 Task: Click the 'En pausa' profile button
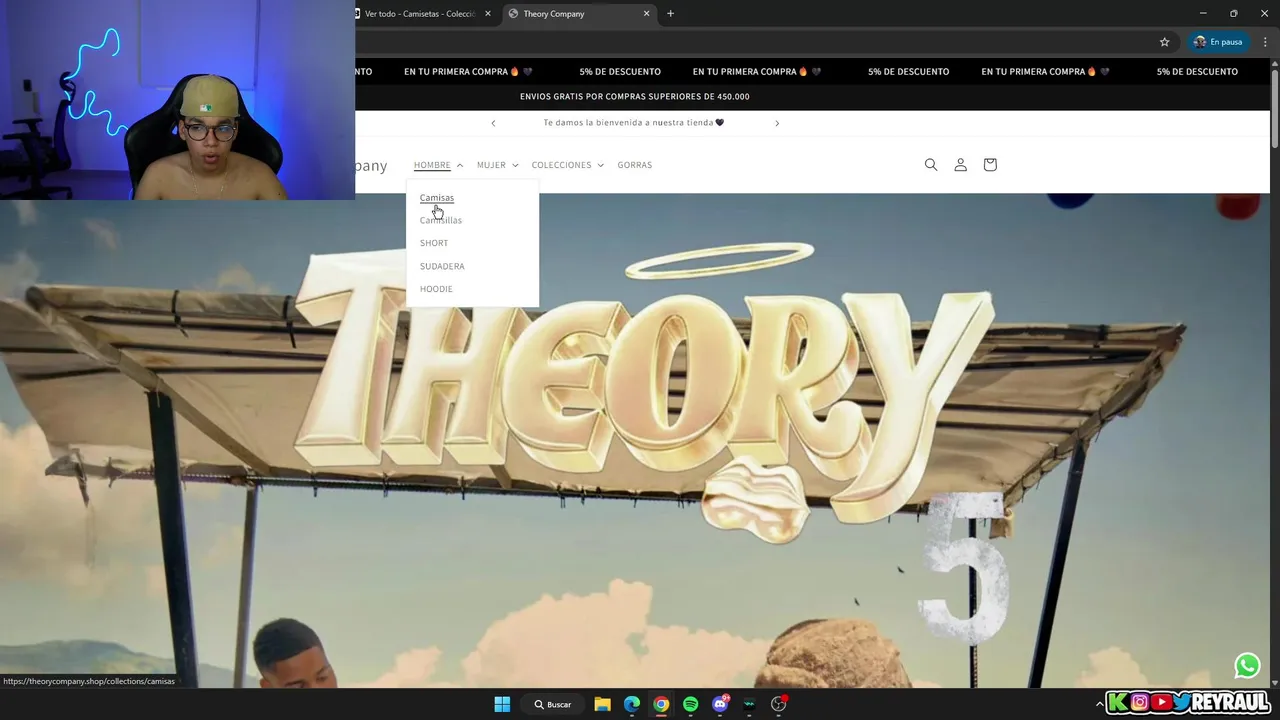coord(1217,42)
